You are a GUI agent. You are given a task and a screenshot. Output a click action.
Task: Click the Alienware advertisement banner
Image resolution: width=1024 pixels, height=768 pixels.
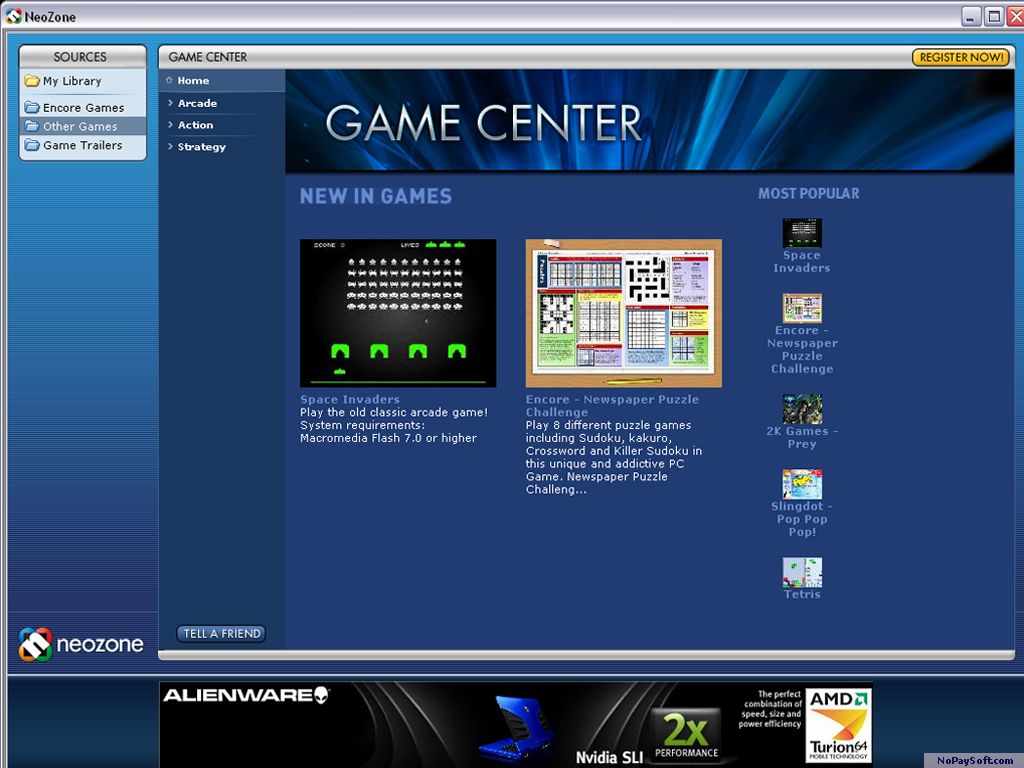pyautogui.click(x=515, y=724)
